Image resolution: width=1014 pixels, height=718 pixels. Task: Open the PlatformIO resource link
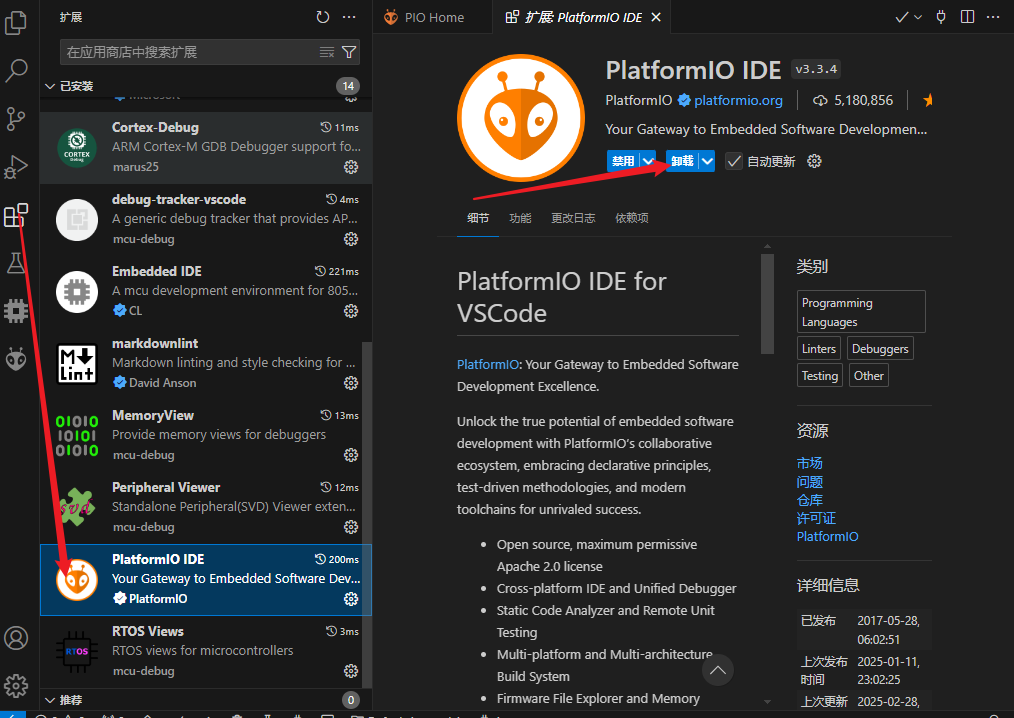828,536
